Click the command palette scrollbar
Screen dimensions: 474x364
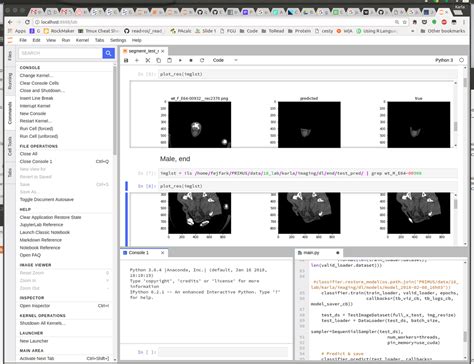click(115, 110)
